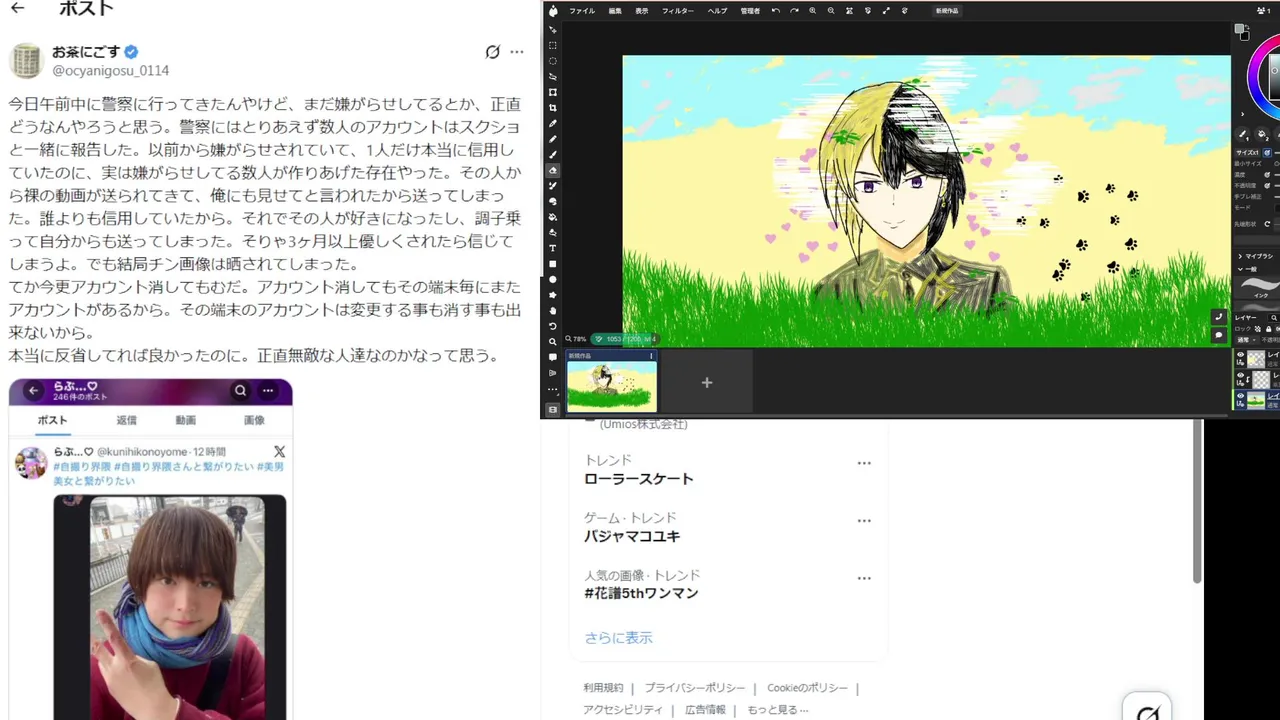This screenshot has height=720, width=1280.
Task: Select the Move tool in the drawing app
Action: point(553,29)
